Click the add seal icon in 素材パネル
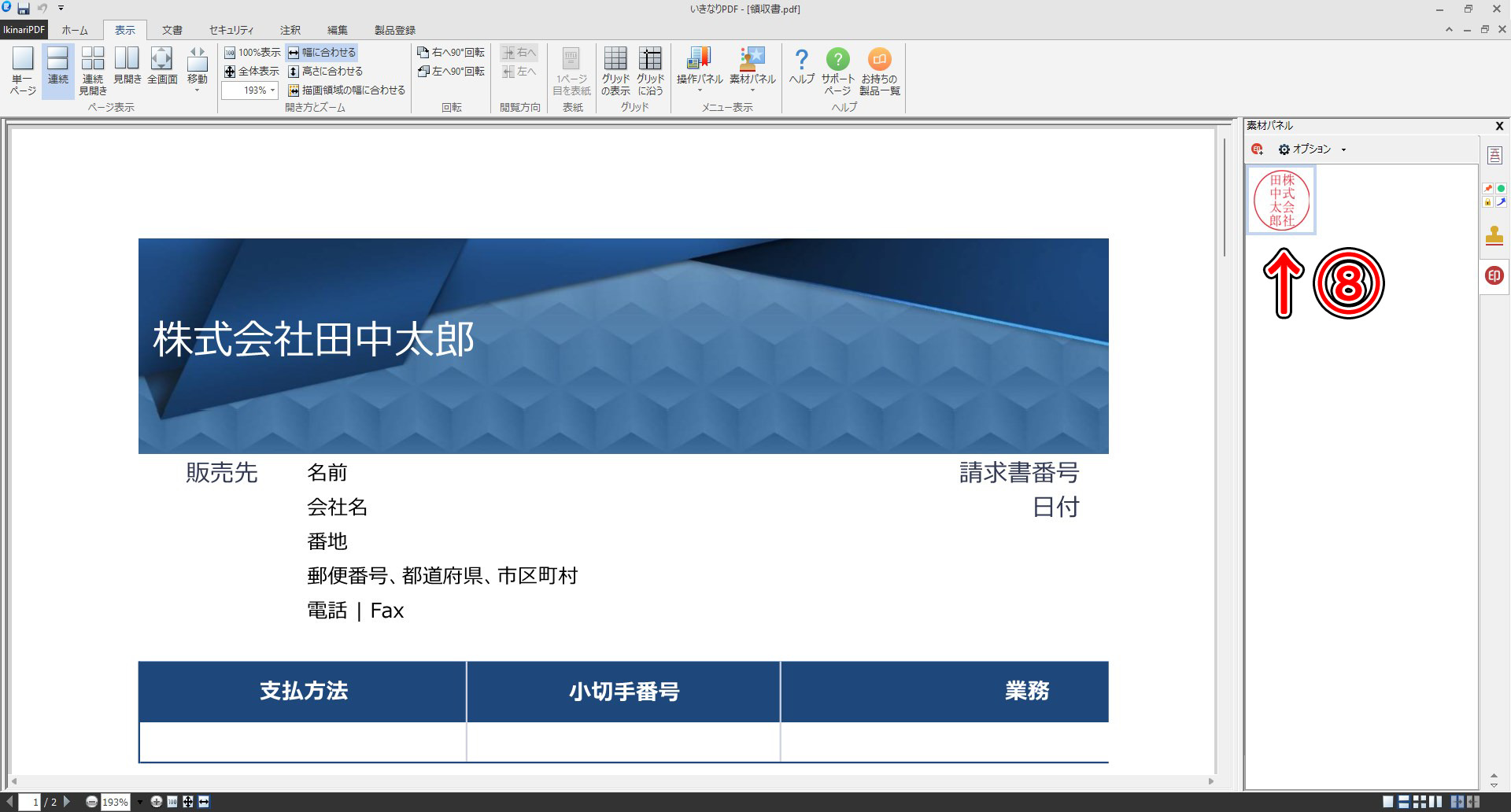This screenshot has height=812, width=1511. pos(1257,149)
